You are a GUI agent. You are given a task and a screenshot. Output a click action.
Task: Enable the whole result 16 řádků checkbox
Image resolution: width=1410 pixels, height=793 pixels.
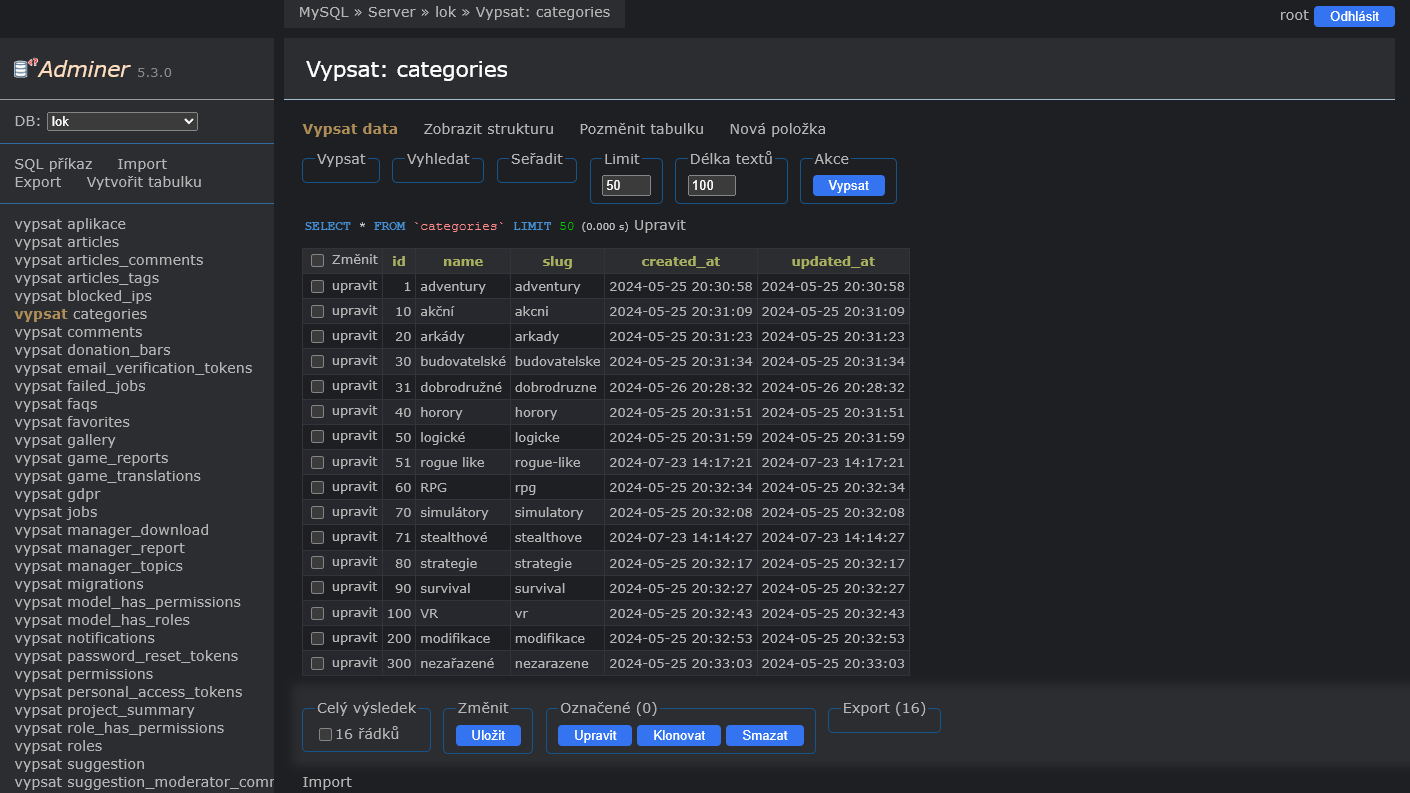(x=325, y=735)
